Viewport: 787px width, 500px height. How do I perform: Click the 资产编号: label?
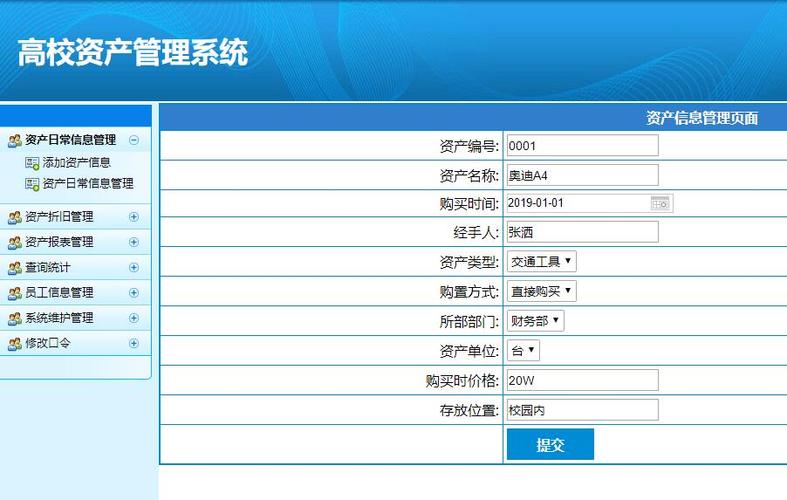pyautogui.click(x=469, y=146)
